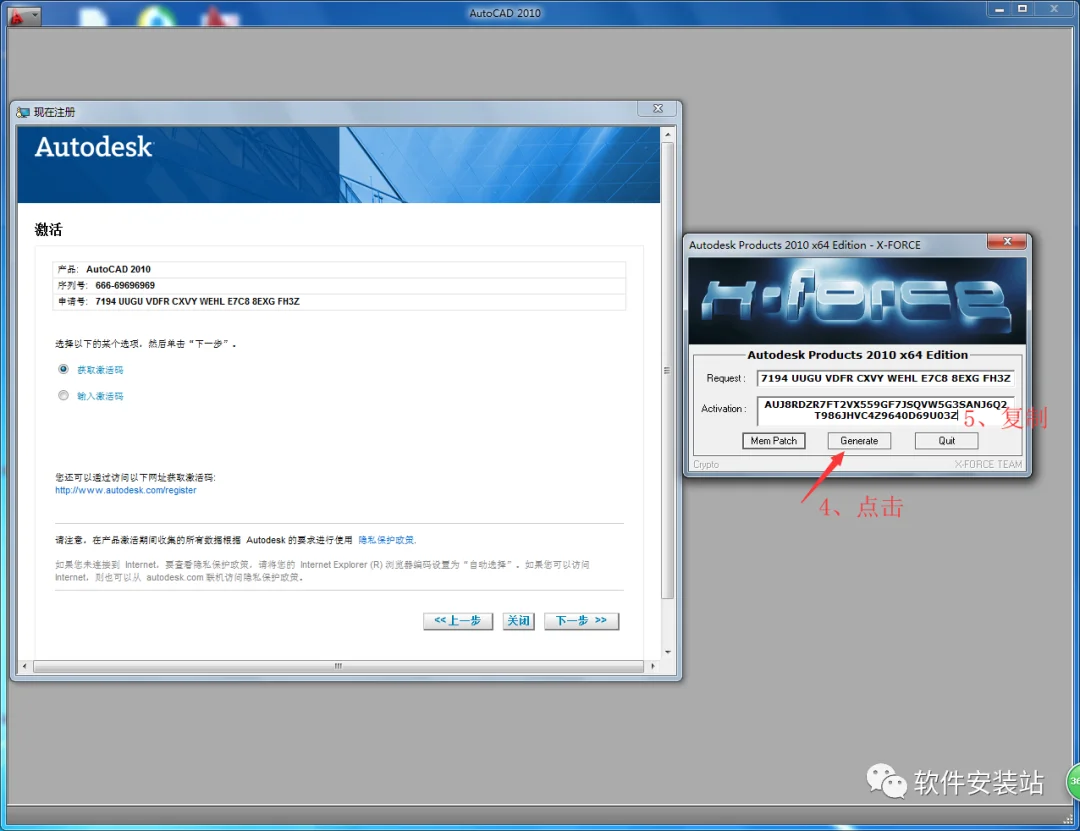The height and width of the screenshot is (831, 1080).
Task: Close the X-FORCE keygen window
Action: point(1006,241)
